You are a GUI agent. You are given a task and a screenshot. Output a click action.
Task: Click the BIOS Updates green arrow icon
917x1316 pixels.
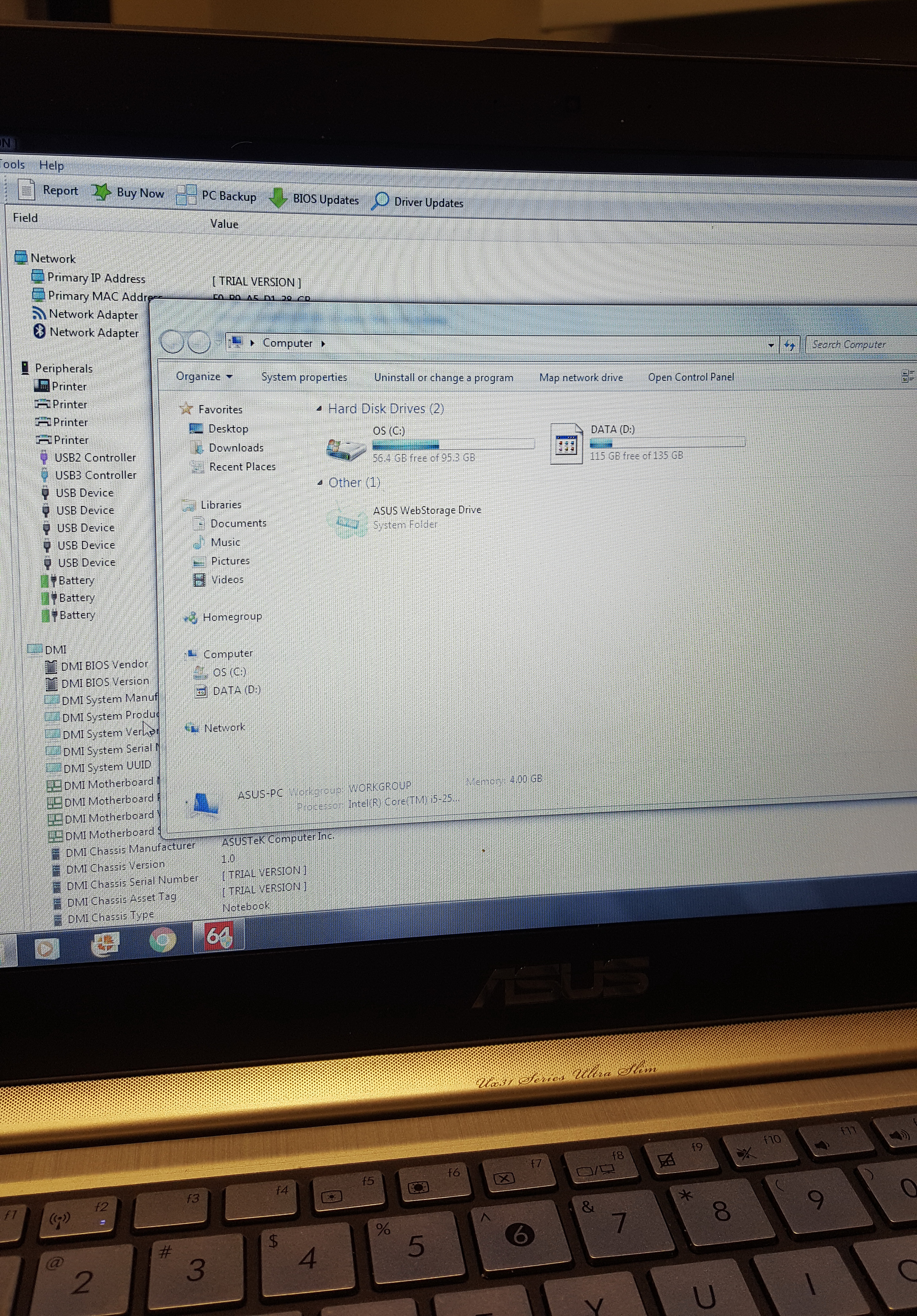tap(278, 198)
